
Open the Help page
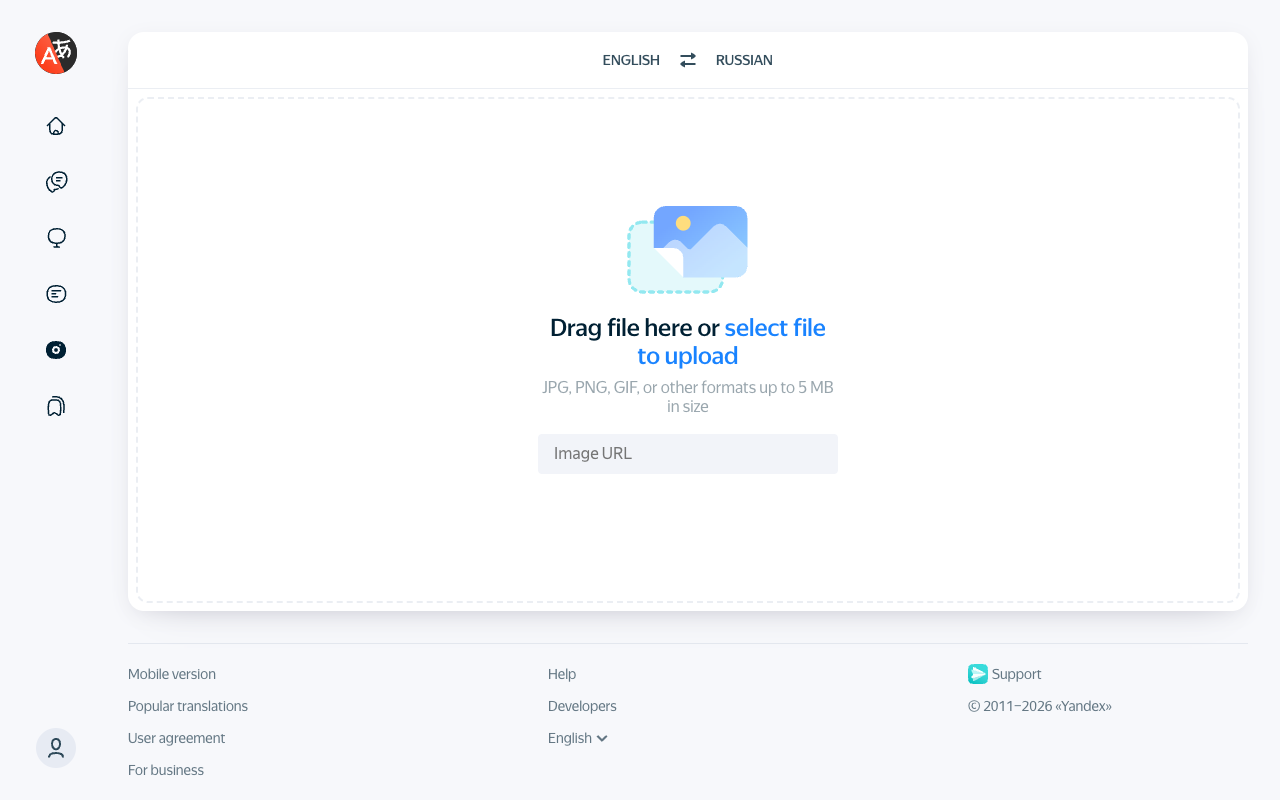point(562,674)
